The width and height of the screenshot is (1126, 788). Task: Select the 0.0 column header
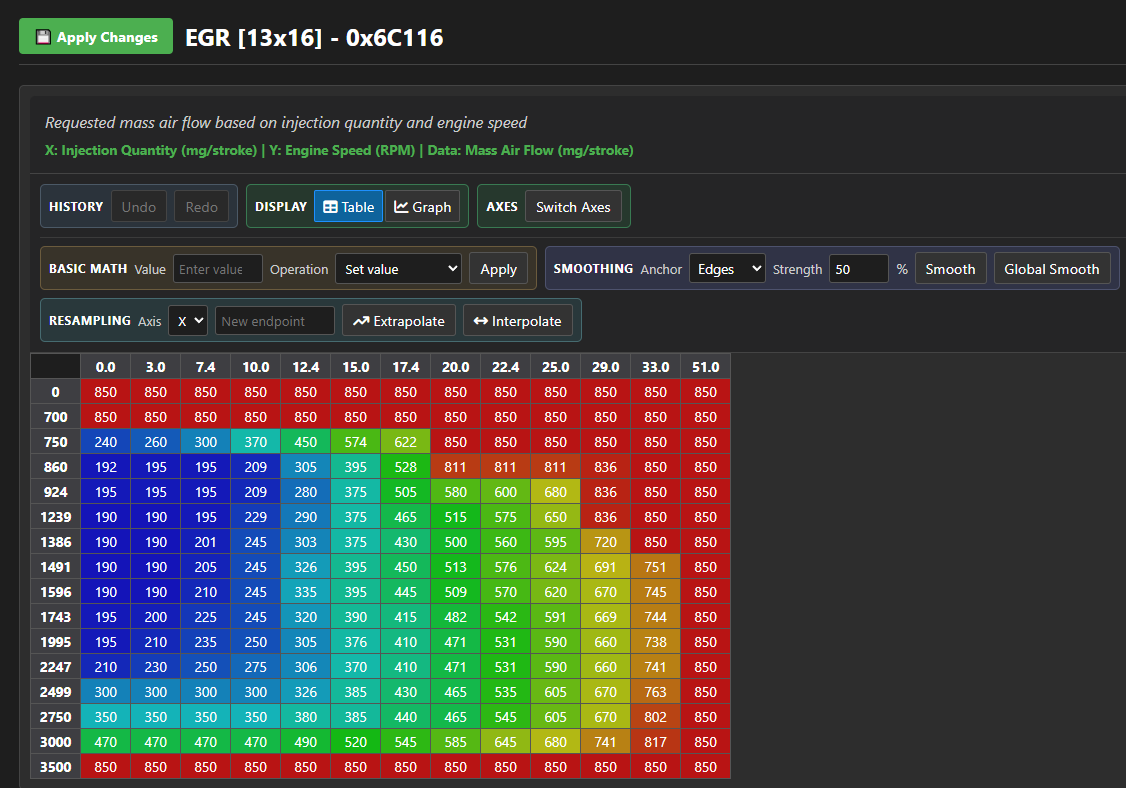pyautogui.click(x=106, y=367)
